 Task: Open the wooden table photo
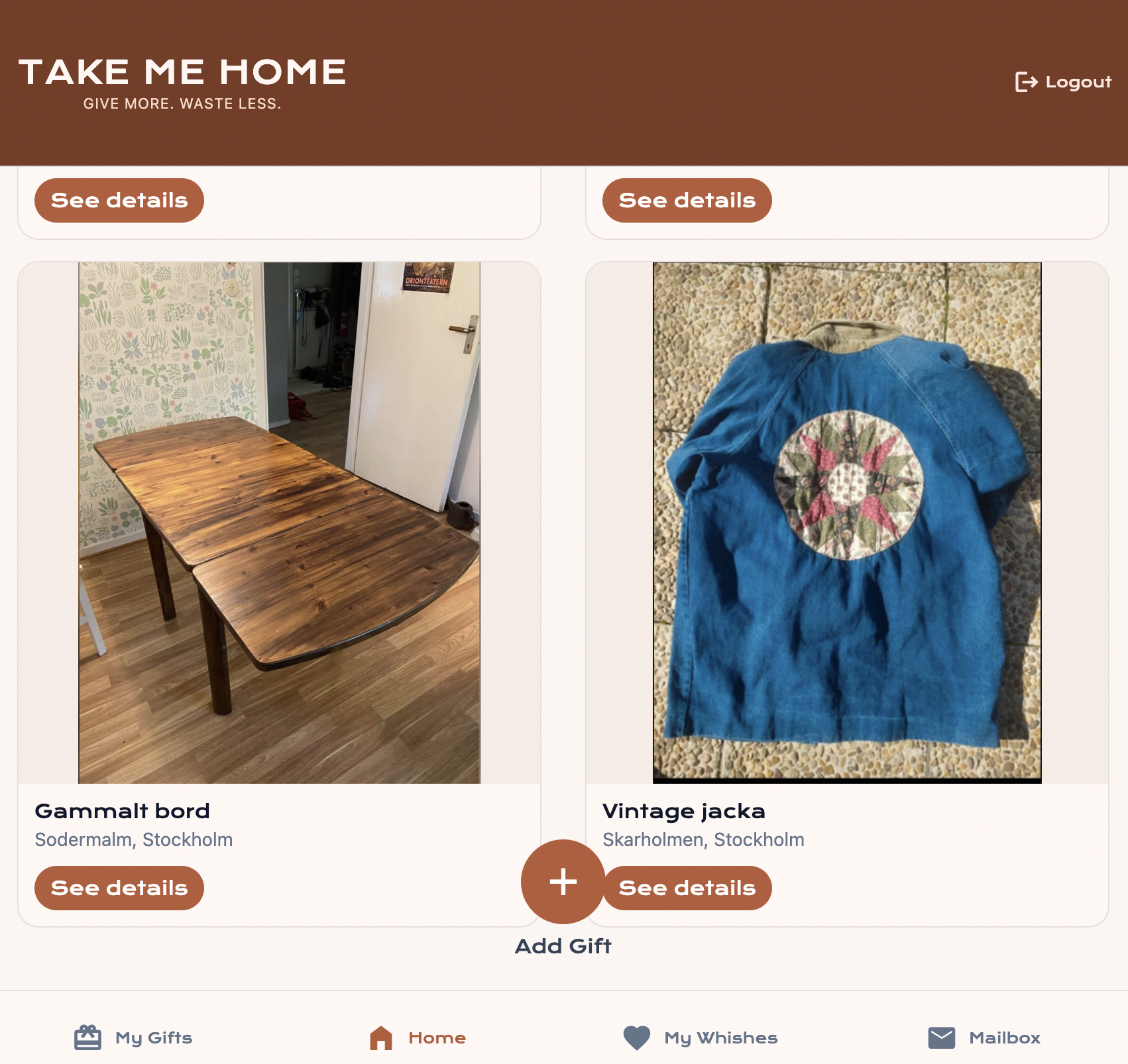tap(279, 523)
